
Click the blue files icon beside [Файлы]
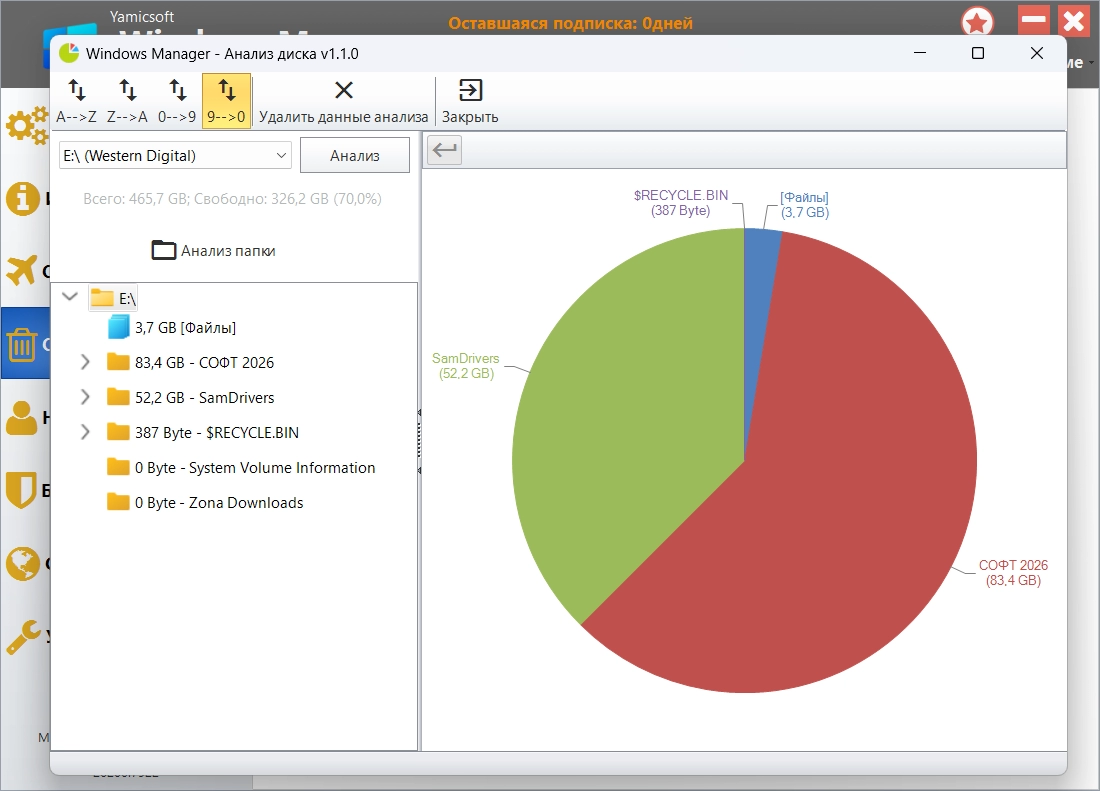click(119, 327)
